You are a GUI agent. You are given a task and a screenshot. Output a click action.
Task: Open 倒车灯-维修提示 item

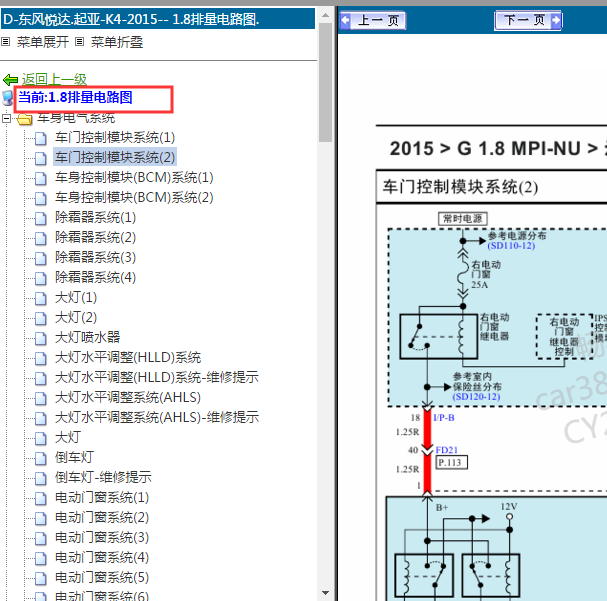point(103,478)
